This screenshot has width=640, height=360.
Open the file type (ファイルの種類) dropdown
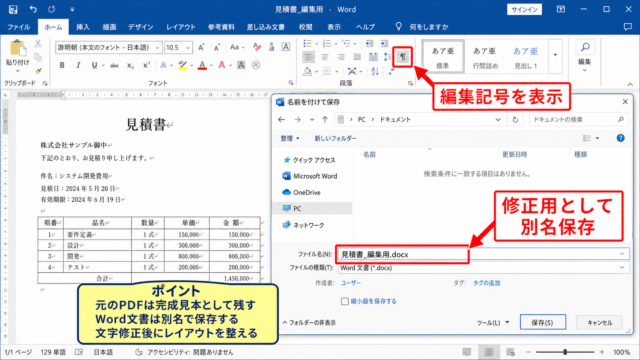(x=622, y=268)
